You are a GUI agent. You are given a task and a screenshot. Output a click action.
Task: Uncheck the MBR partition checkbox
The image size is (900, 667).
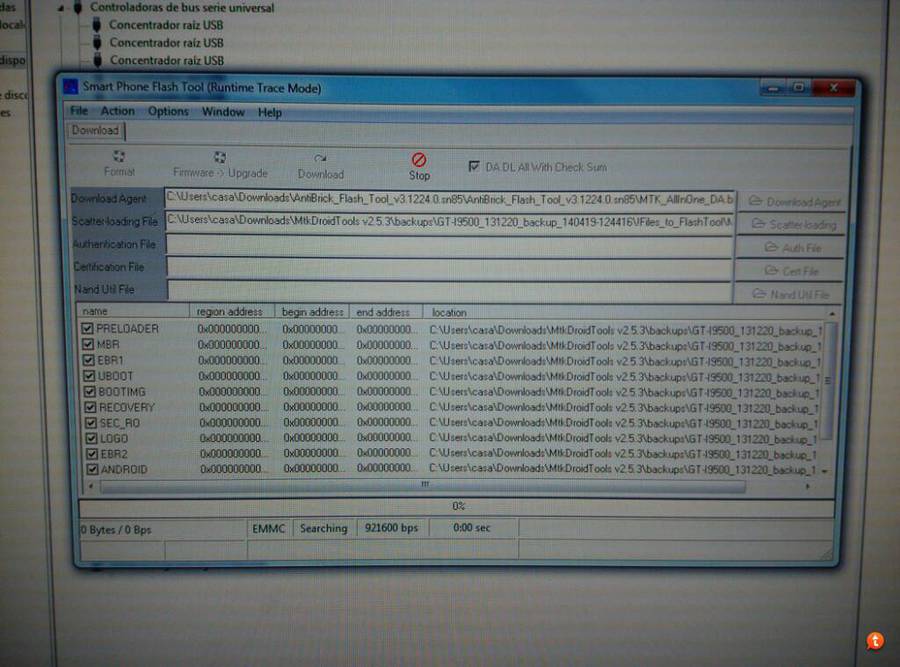(x=88, y=344)
